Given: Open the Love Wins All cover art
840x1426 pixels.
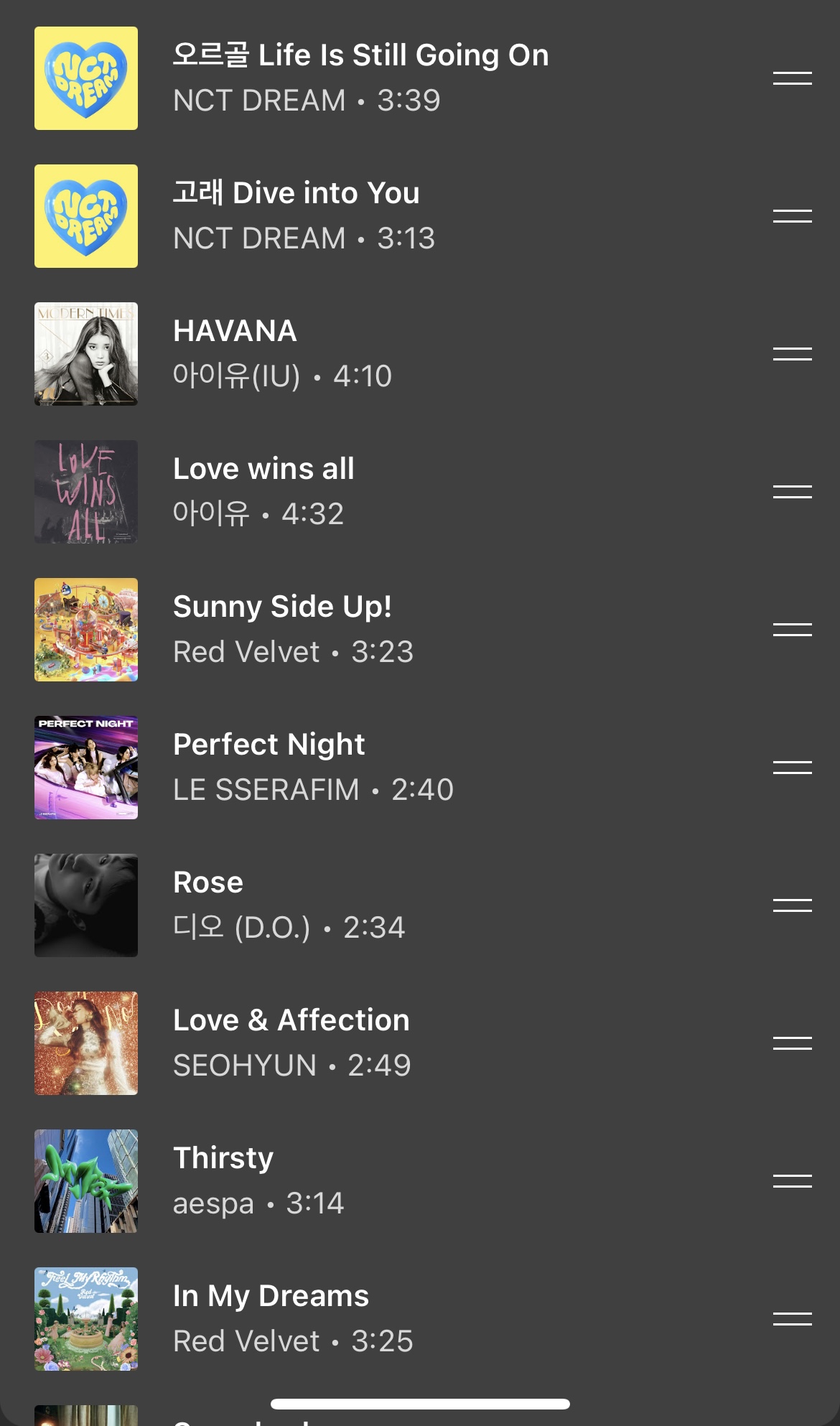Looking at the screenshot, I should [x=86, y=492].
